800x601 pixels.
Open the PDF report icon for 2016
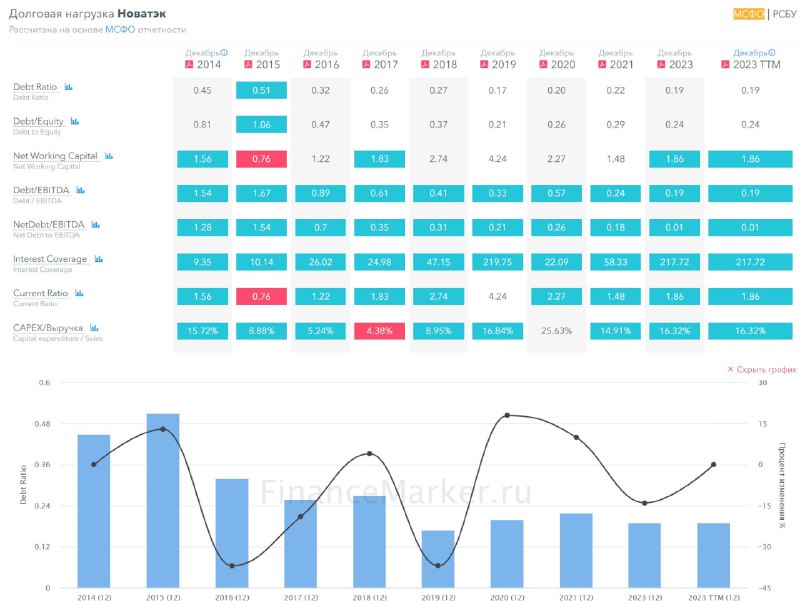(x=307, y=64)
